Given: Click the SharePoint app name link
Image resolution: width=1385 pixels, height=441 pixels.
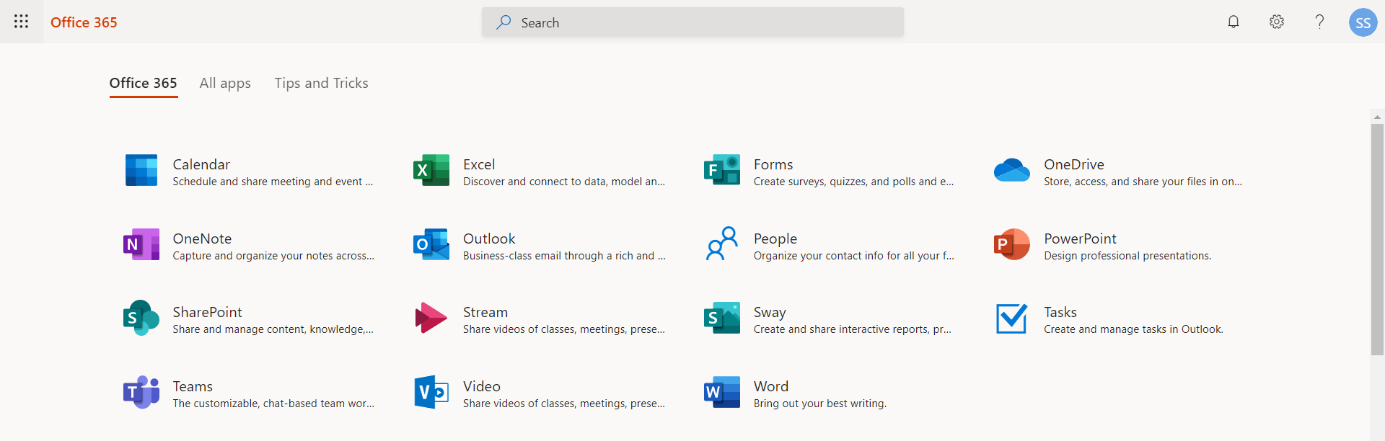Looking at the screenshot, I should (207, 312).
